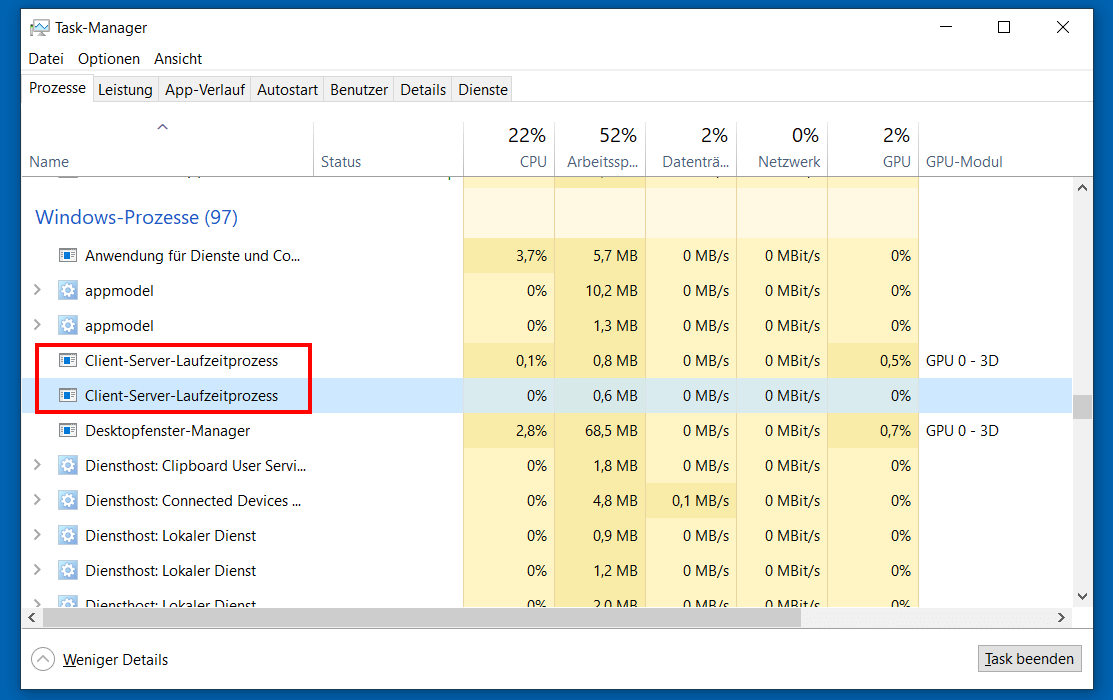The height and width of the screenshot is (700, 1113).
Task: Click the Weniger Details link
Action: coord(116,660)
